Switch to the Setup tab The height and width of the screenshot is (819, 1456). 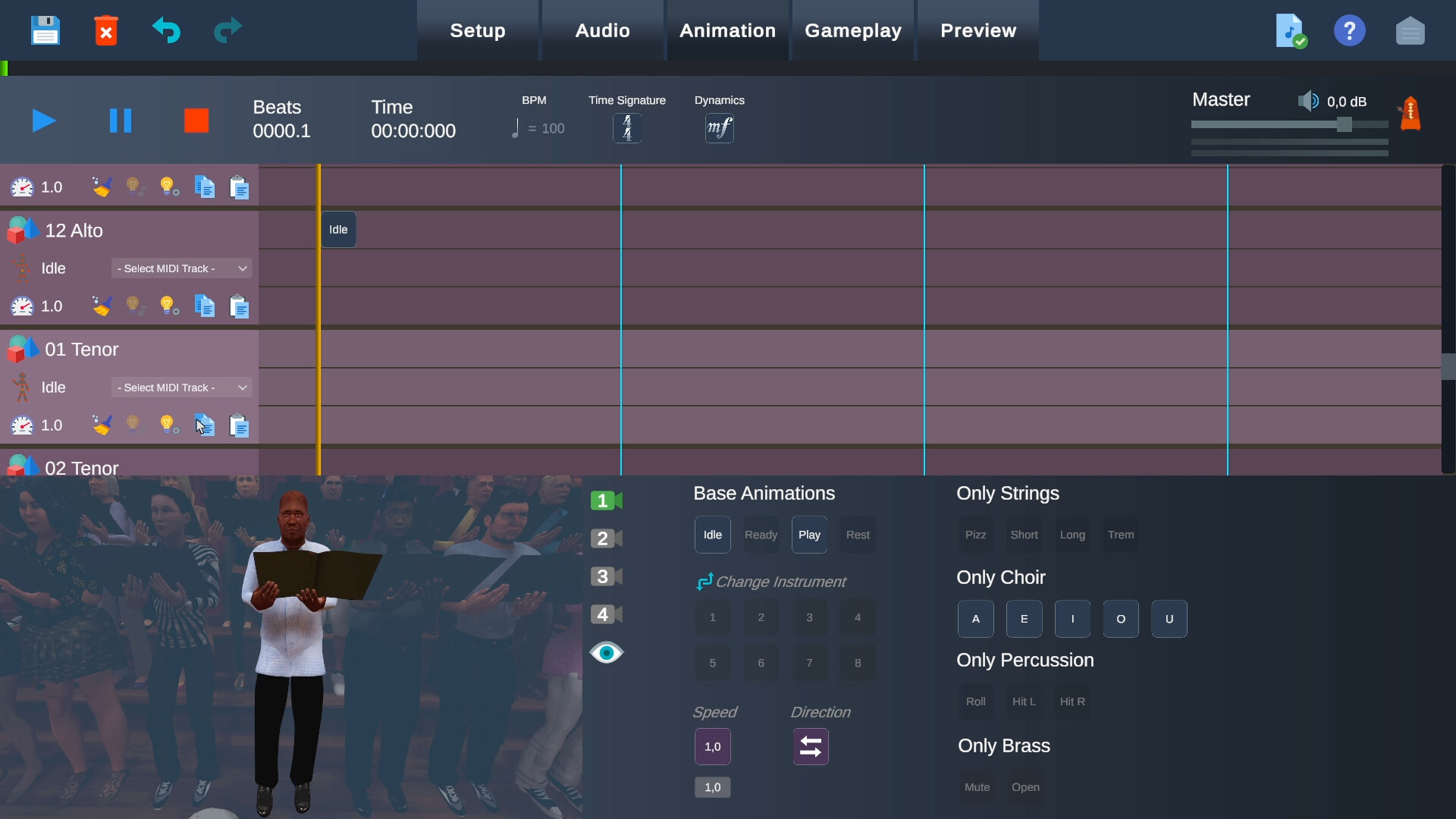pyautogui.click(x=476, y=30)
